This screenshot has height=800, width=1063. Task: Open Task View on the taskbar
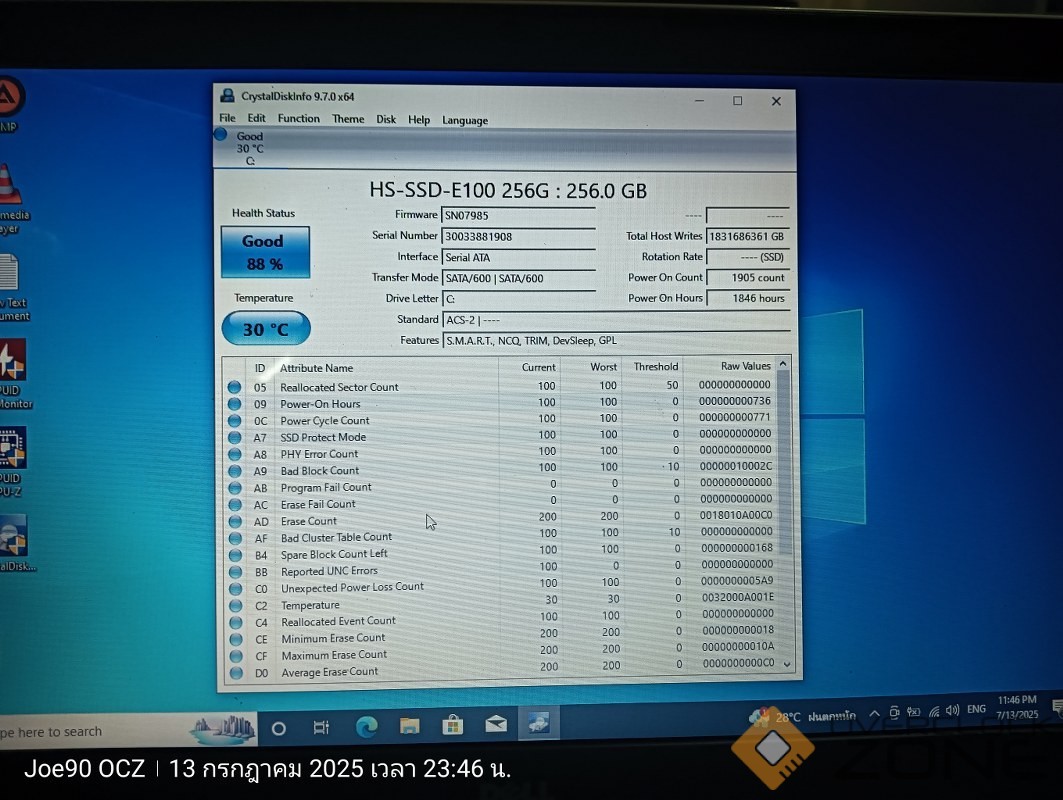(x=321, y=727)
